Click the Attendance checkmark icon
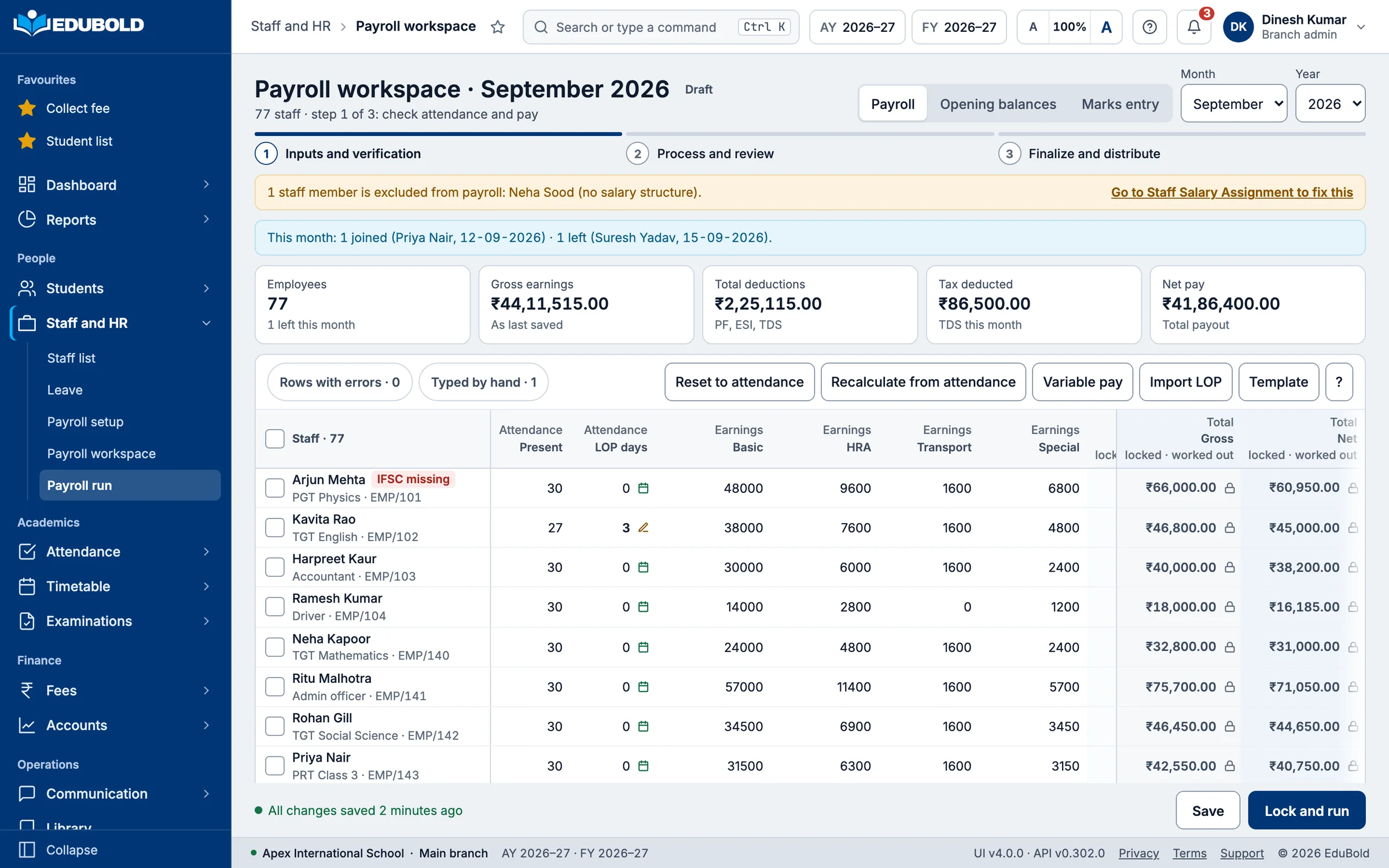 [27, 551]
